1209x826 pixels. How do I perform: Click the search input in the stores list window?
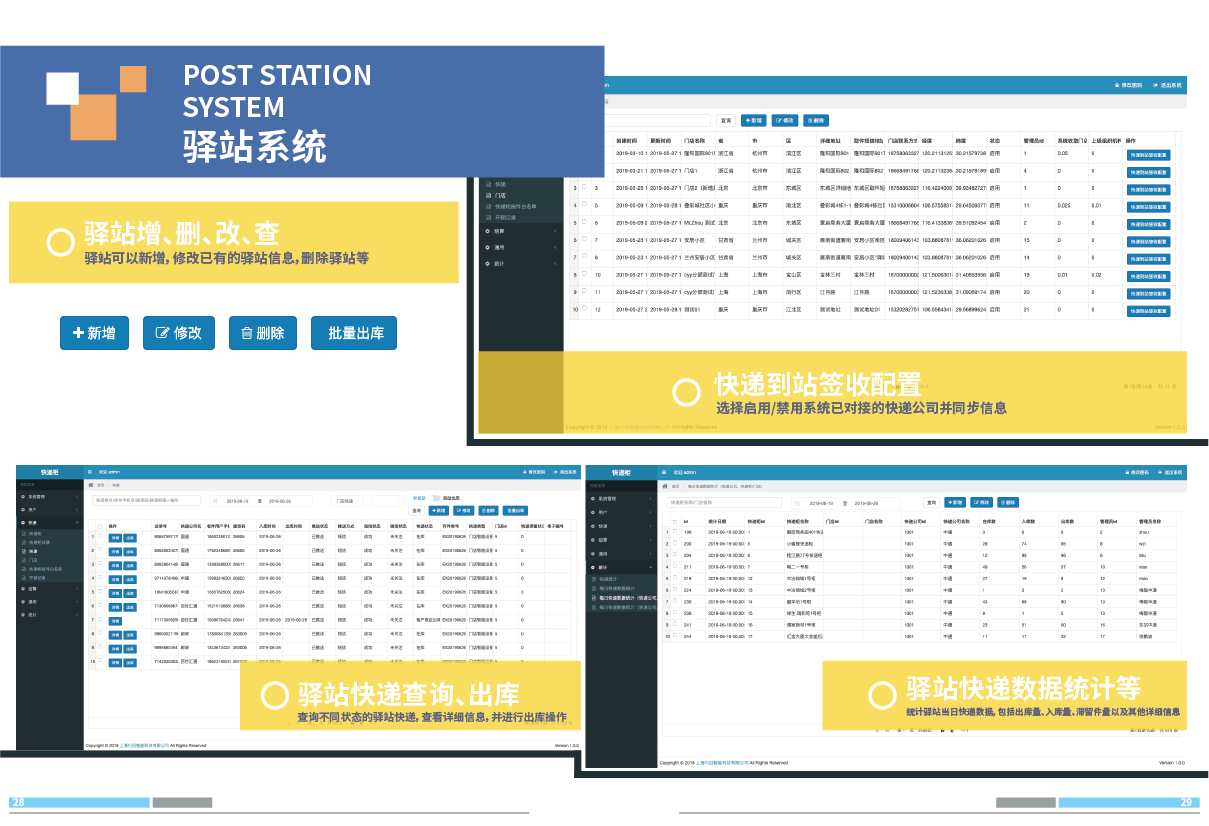click(x=657, y=120)
